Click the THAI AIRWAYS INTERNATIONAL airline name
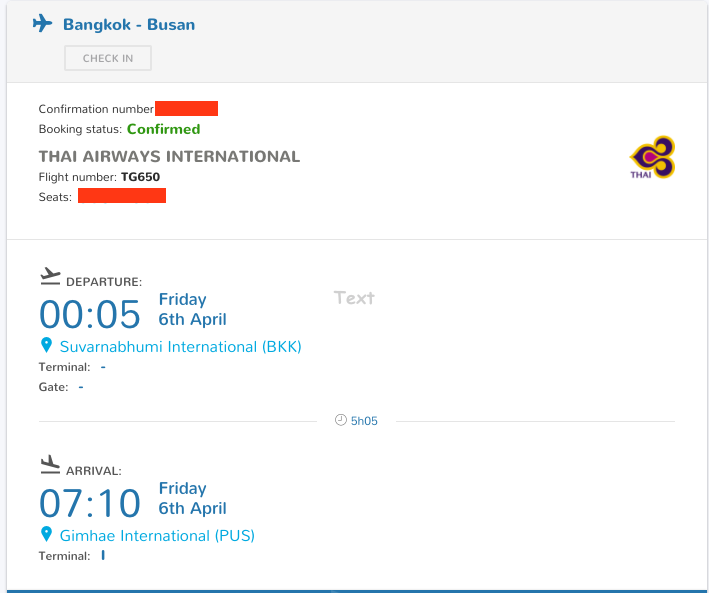This screenshot has height=593, width=709. 169,156
